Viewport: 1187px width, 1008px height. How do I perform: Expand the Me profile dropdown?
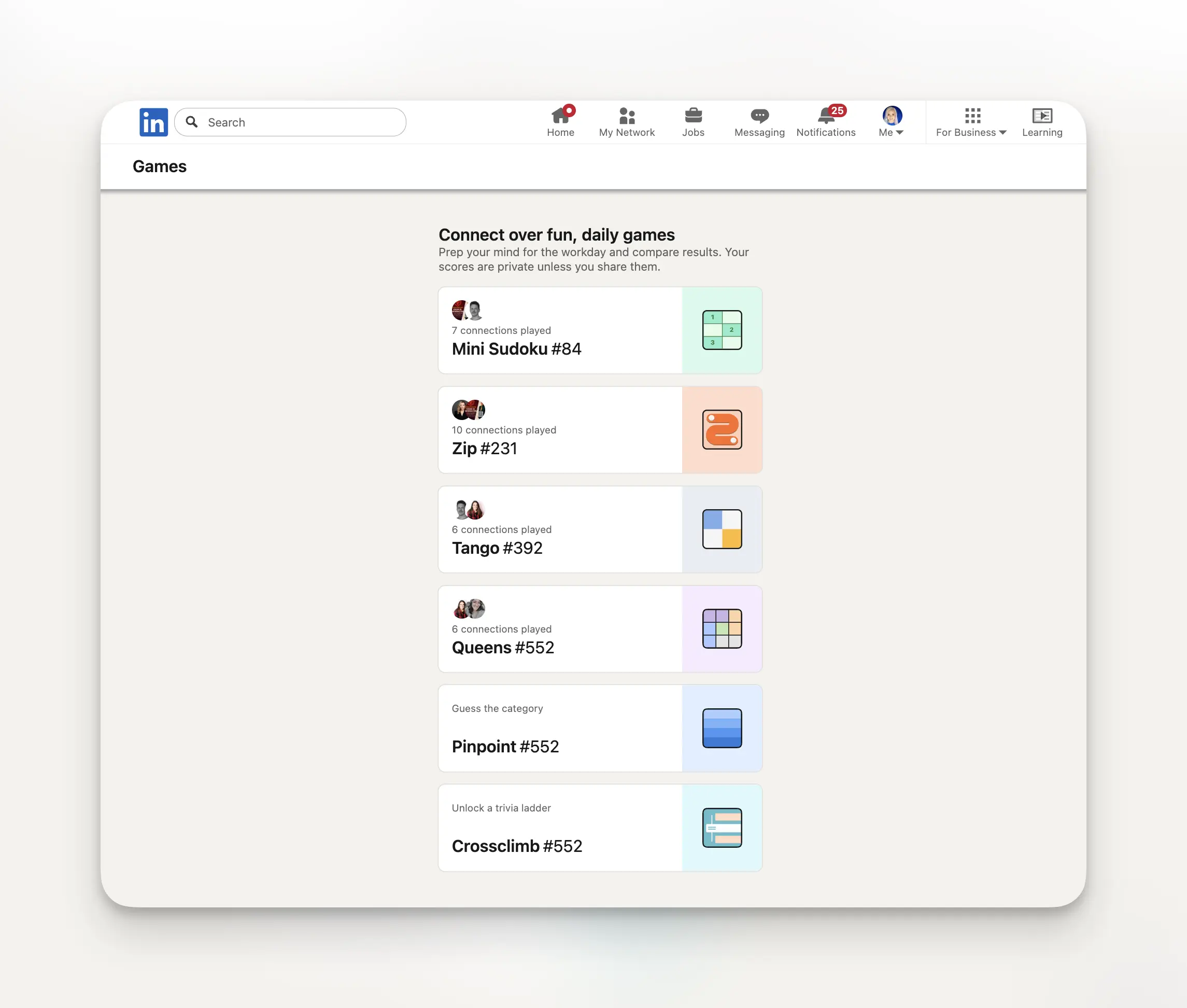coord(891,122)
